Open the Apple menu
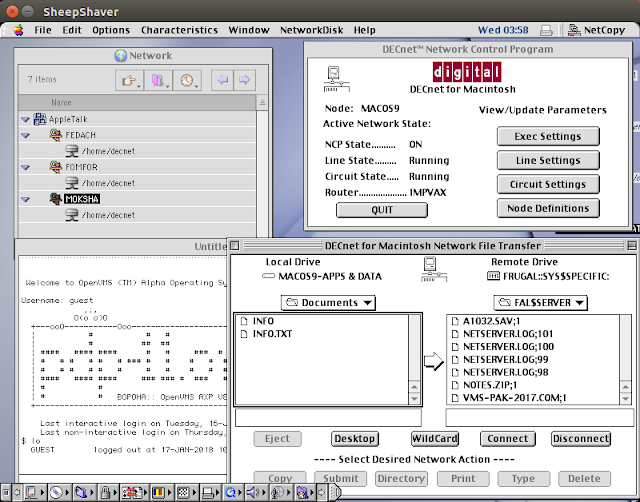640x502 pixels. (18, 30)
